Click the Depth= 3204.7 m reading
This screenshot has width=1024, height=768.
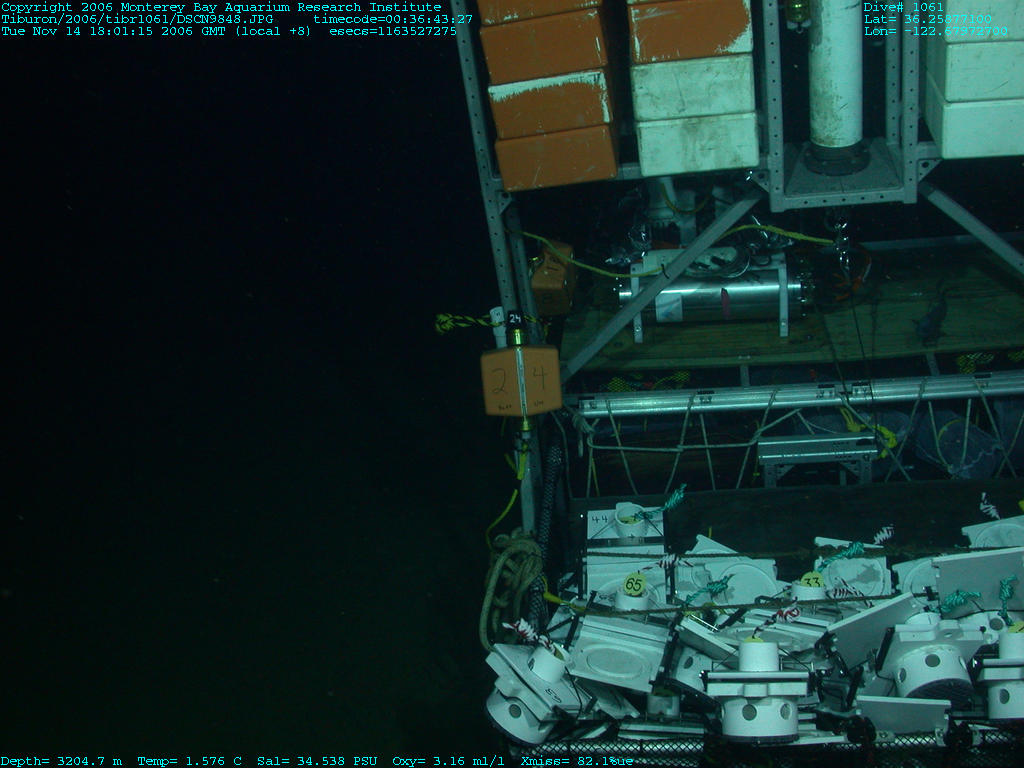click(x=61, y=761)
